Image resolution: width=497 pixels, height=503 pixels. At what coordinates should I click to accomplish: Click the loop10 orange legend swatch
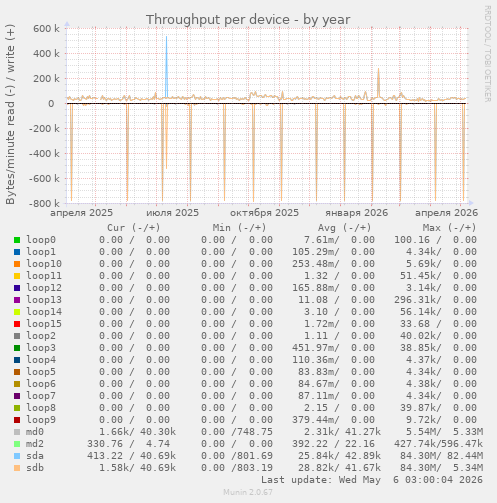click(x=17, y=264)
